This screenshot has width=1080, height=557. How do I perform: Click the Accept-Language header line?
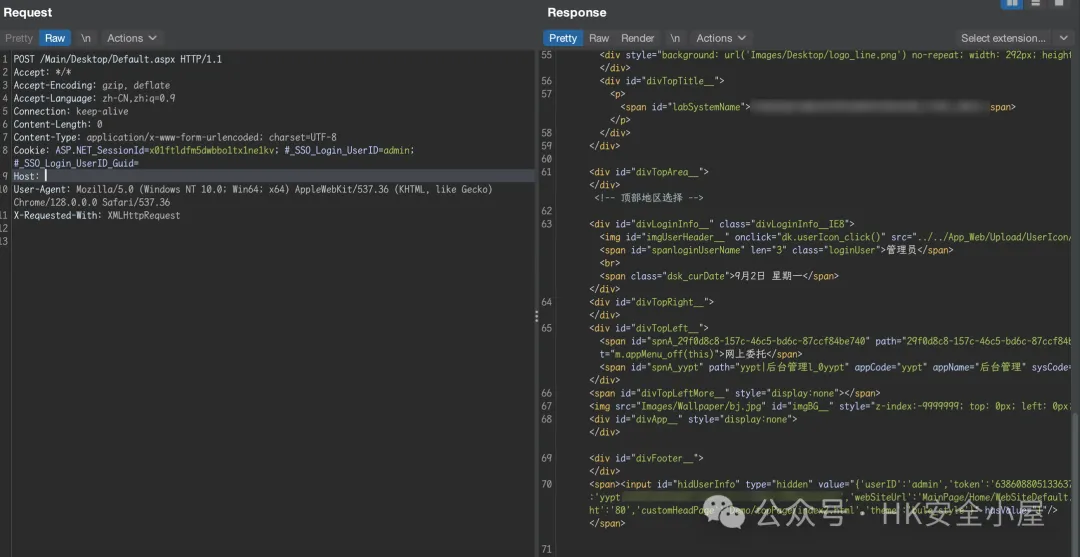coord(94,98)
